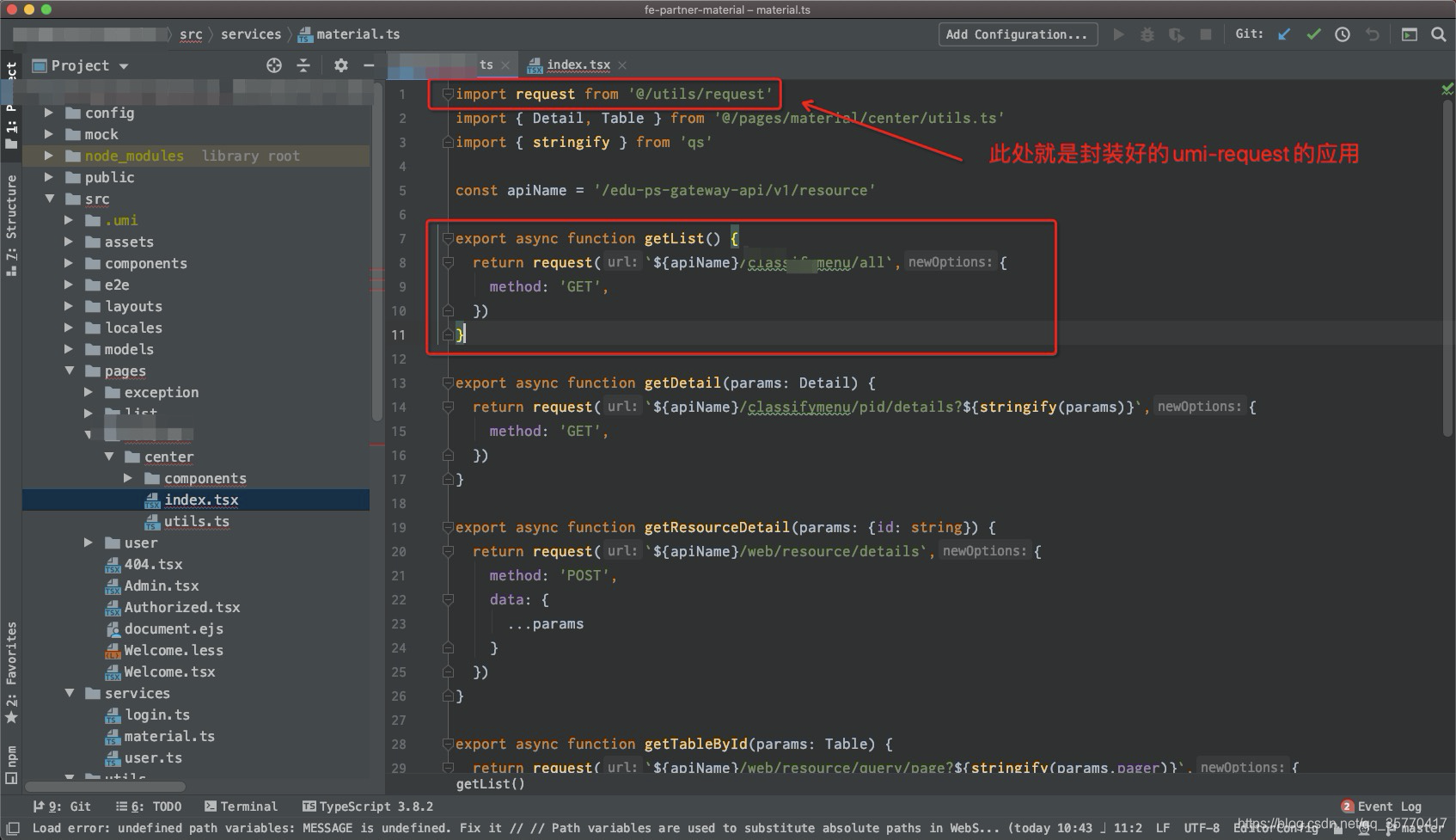This screenshot has height=840, width=1456.
Task: Open the Project view mode dropdown
Action: [123, 65]
